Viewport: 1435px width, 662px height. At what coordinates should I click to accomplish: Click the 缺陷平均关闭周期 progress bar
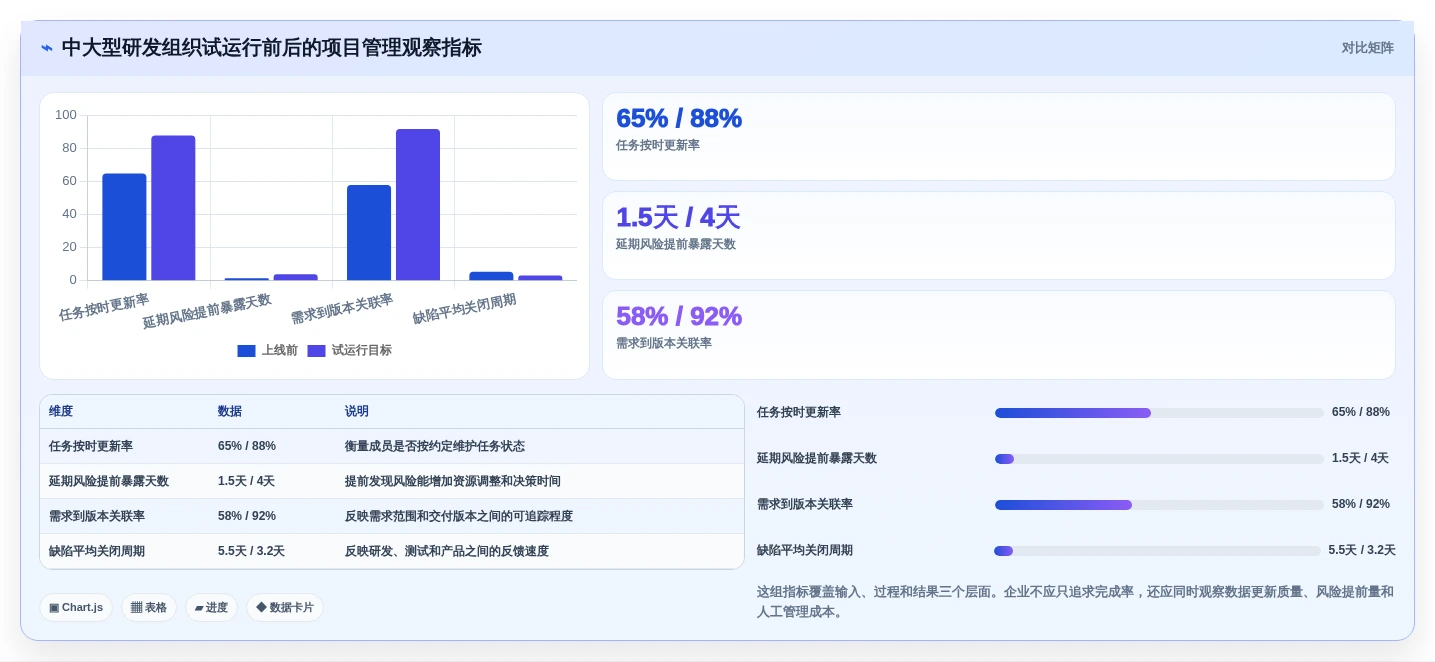pos(1157,551)
